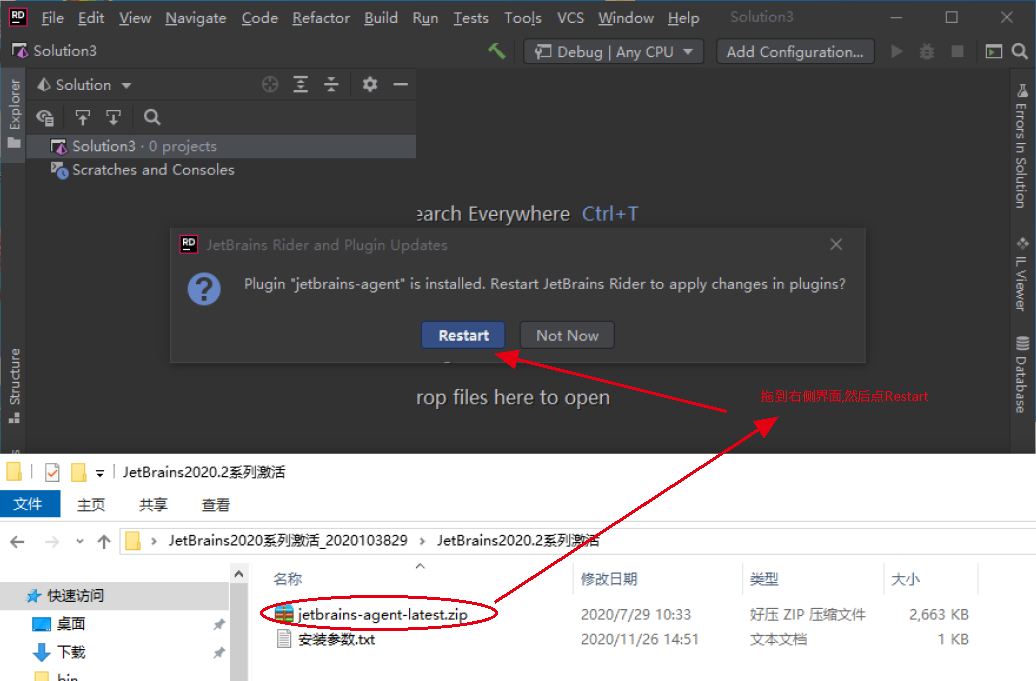Select the 安装参数.txt file
Image resolution: width=1036 pixels, height=681 pixels.
(326, 639)
